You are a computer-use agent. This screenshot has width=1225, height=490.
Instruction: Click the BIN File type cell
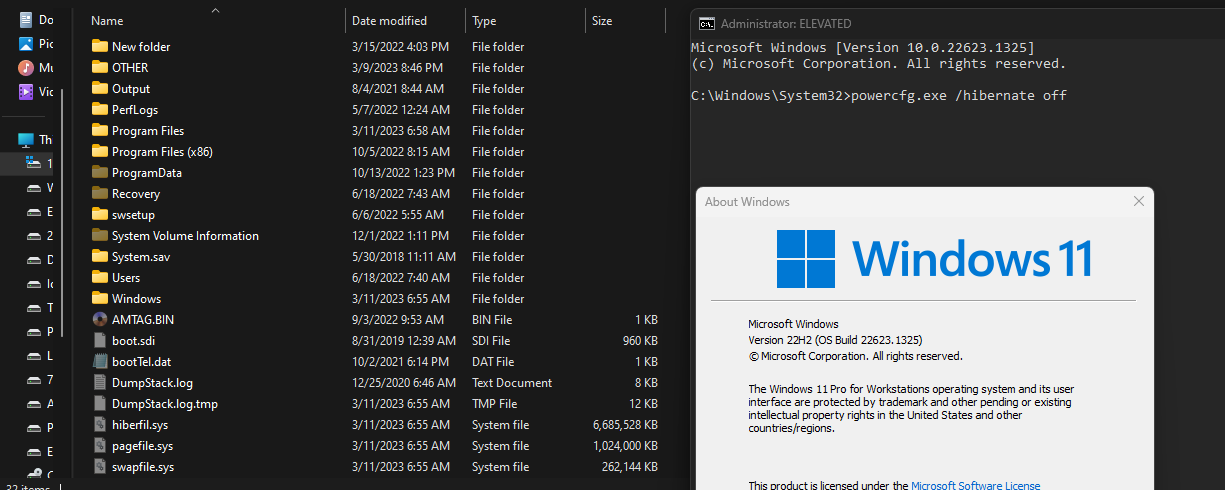[x=492, y=319]
